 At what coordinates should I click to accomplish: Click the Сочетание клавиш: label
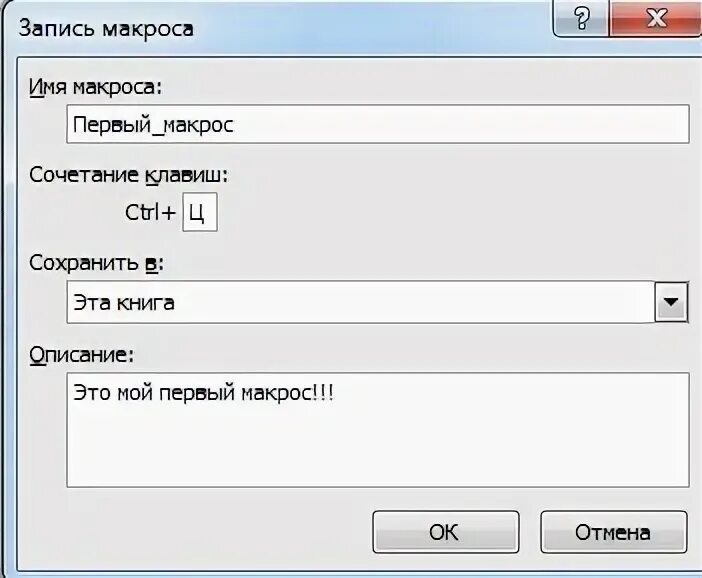click(128, 175)
